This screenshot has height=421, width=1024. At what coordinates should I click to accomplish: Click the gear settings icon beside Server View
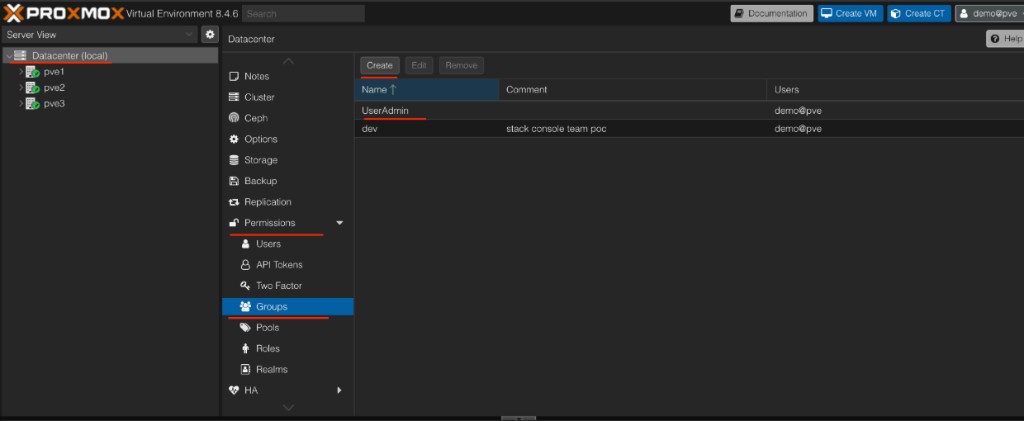pyautogui.click(x=210, y=35)
